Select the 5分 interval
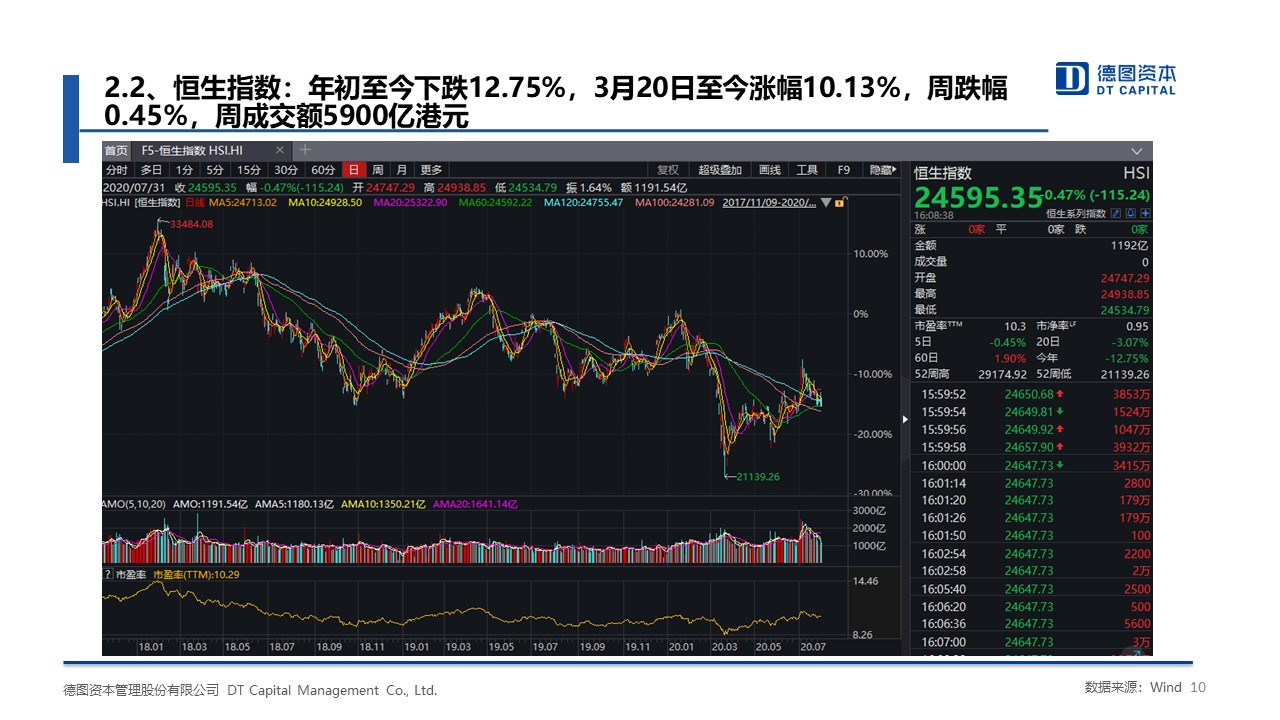The height and width of the screenshot is (720, 1280). pyautogui.click(x=215, y=170)
